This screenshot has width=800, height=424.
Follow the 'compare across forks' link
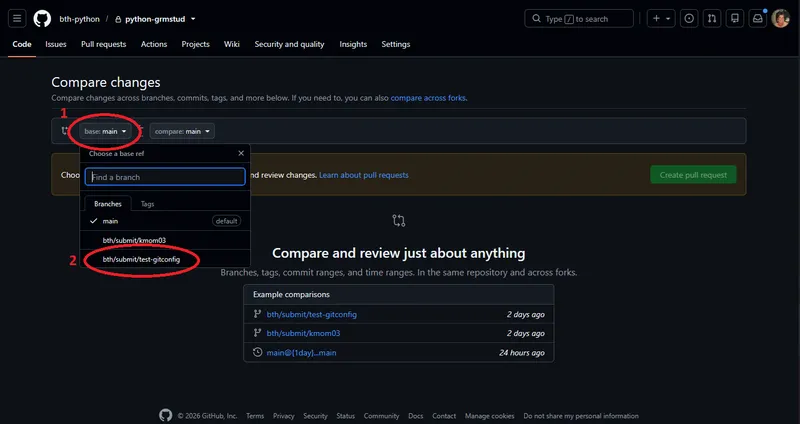(x=428, y=98)
